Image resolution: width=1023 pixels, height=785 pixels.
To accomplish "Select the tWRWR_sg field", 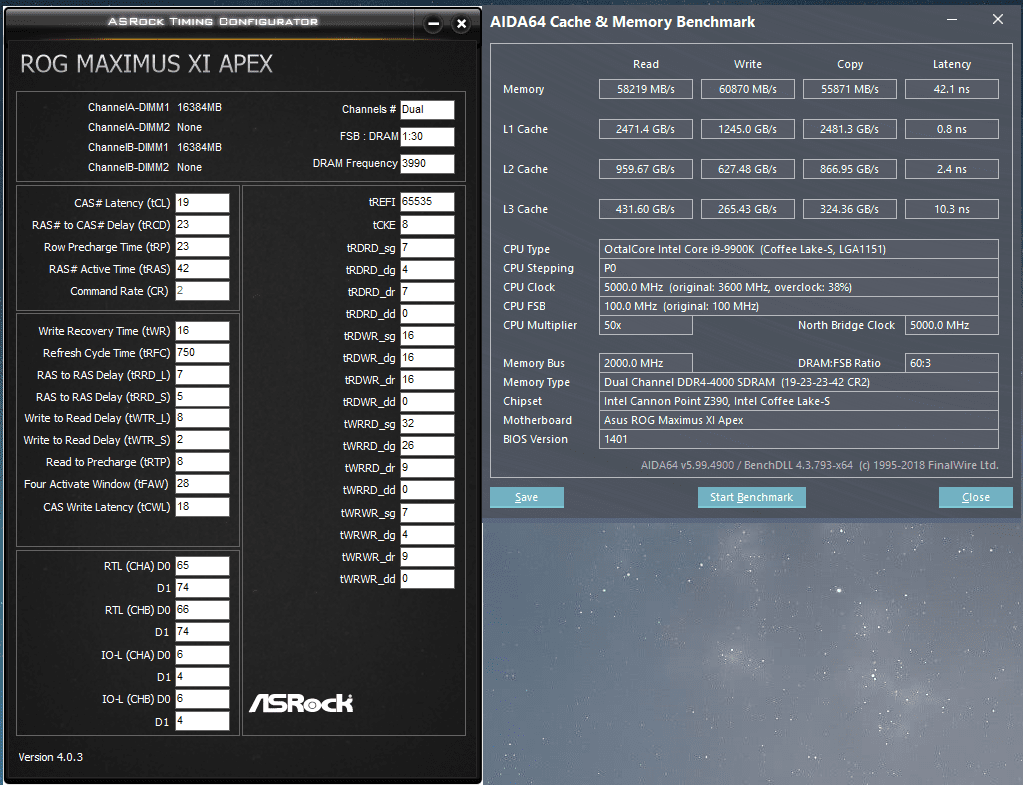I will [x=427, y=513].
